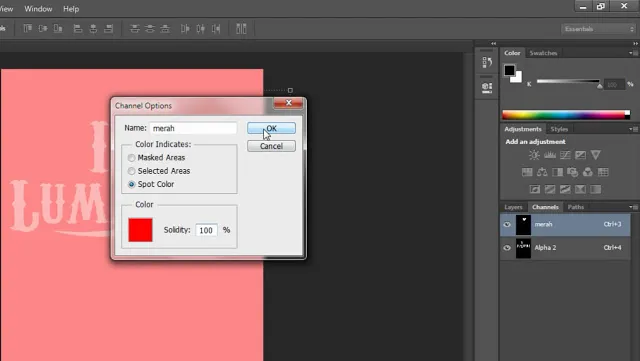Confirm Channel Options with OK
This screenshot has width=640, height=361.
click(x=271, y=128)
